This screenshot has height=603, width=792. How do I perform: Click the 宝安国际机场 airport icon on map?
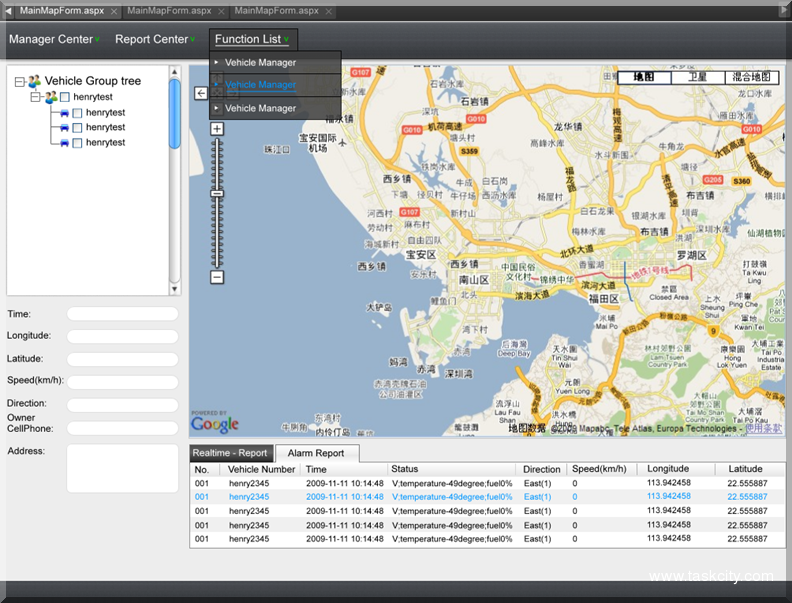click(343, 143)
